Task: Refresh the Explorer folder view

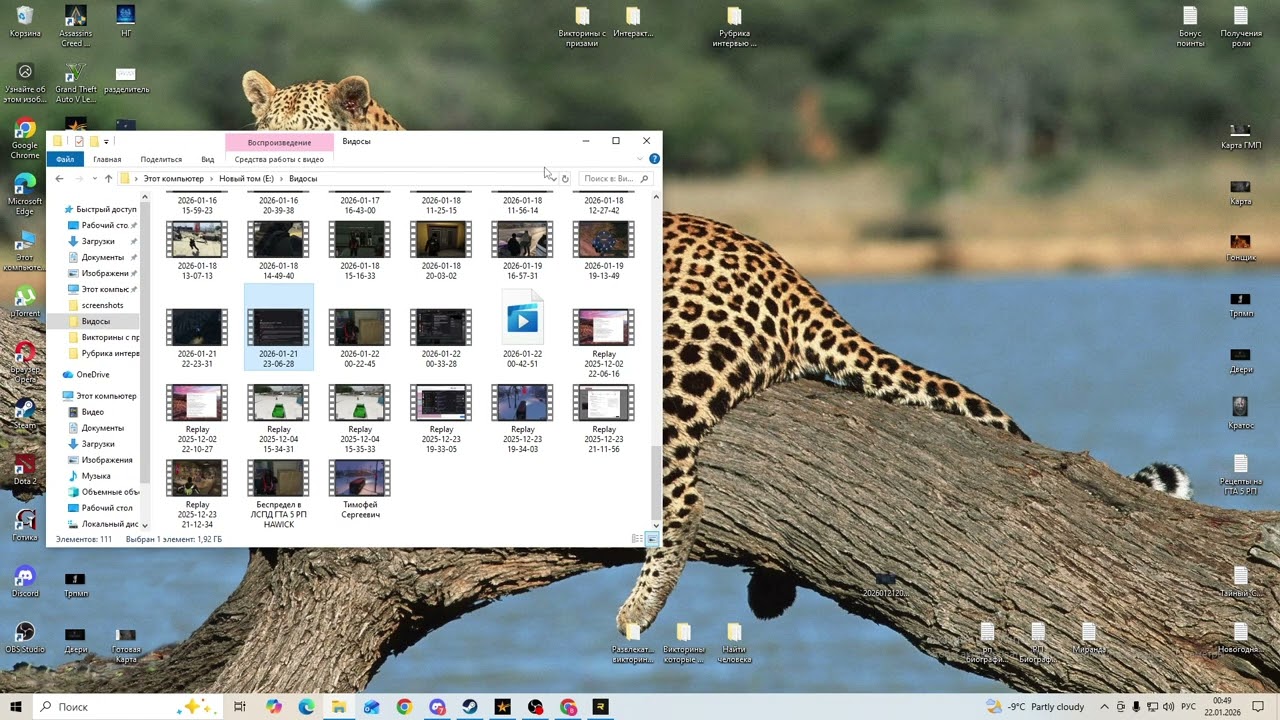Action: click(x=565, y=179)
